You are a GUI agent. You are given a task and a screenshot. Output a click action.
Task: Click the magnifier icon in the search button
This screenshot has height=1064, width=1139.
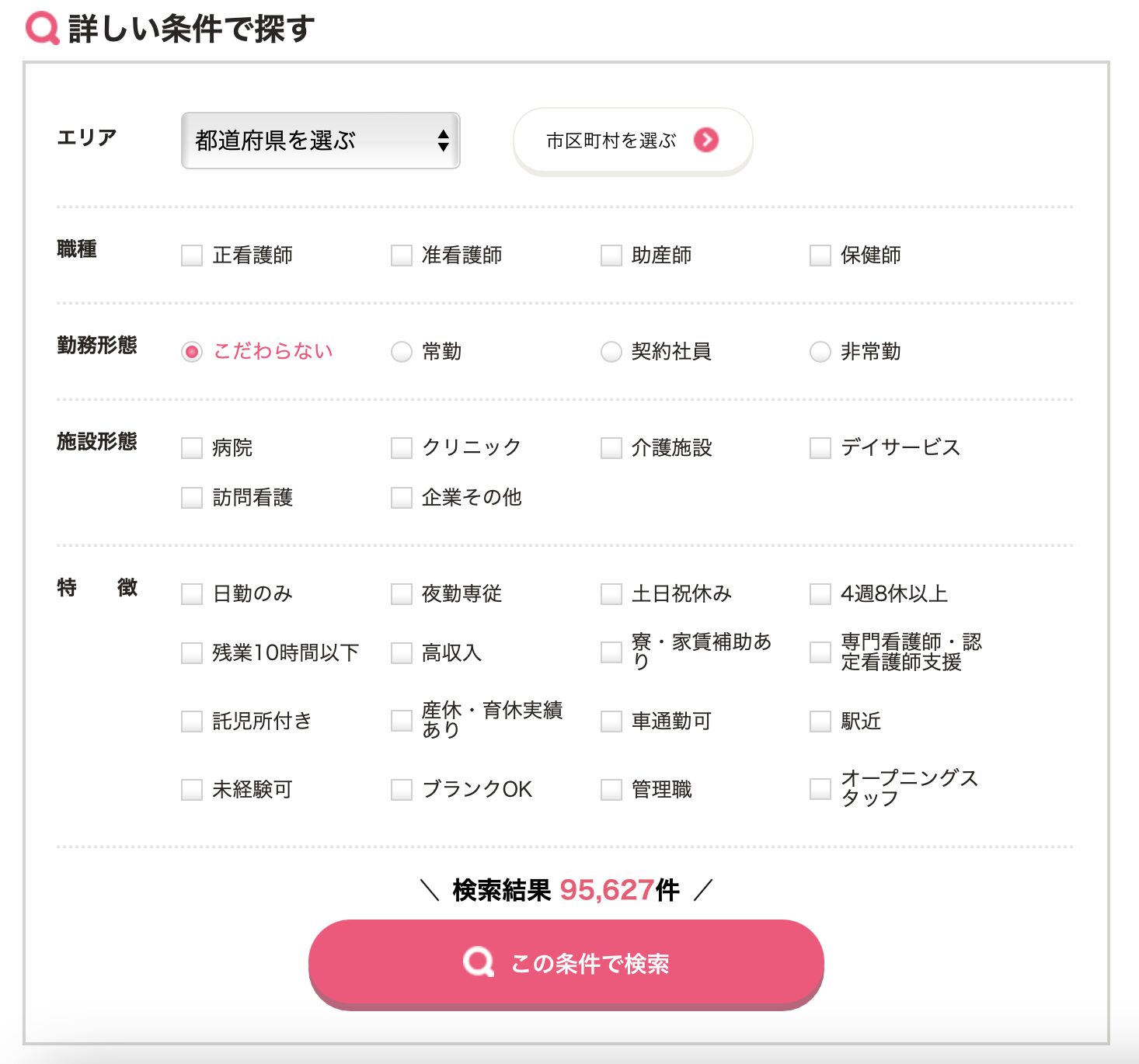478,961
